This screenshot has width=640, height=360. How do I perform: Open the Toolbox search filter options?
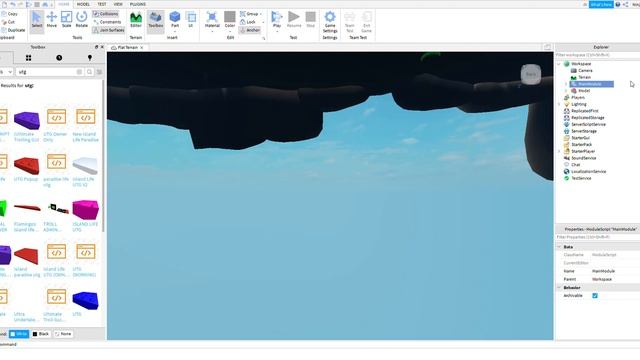click(99, 72)
